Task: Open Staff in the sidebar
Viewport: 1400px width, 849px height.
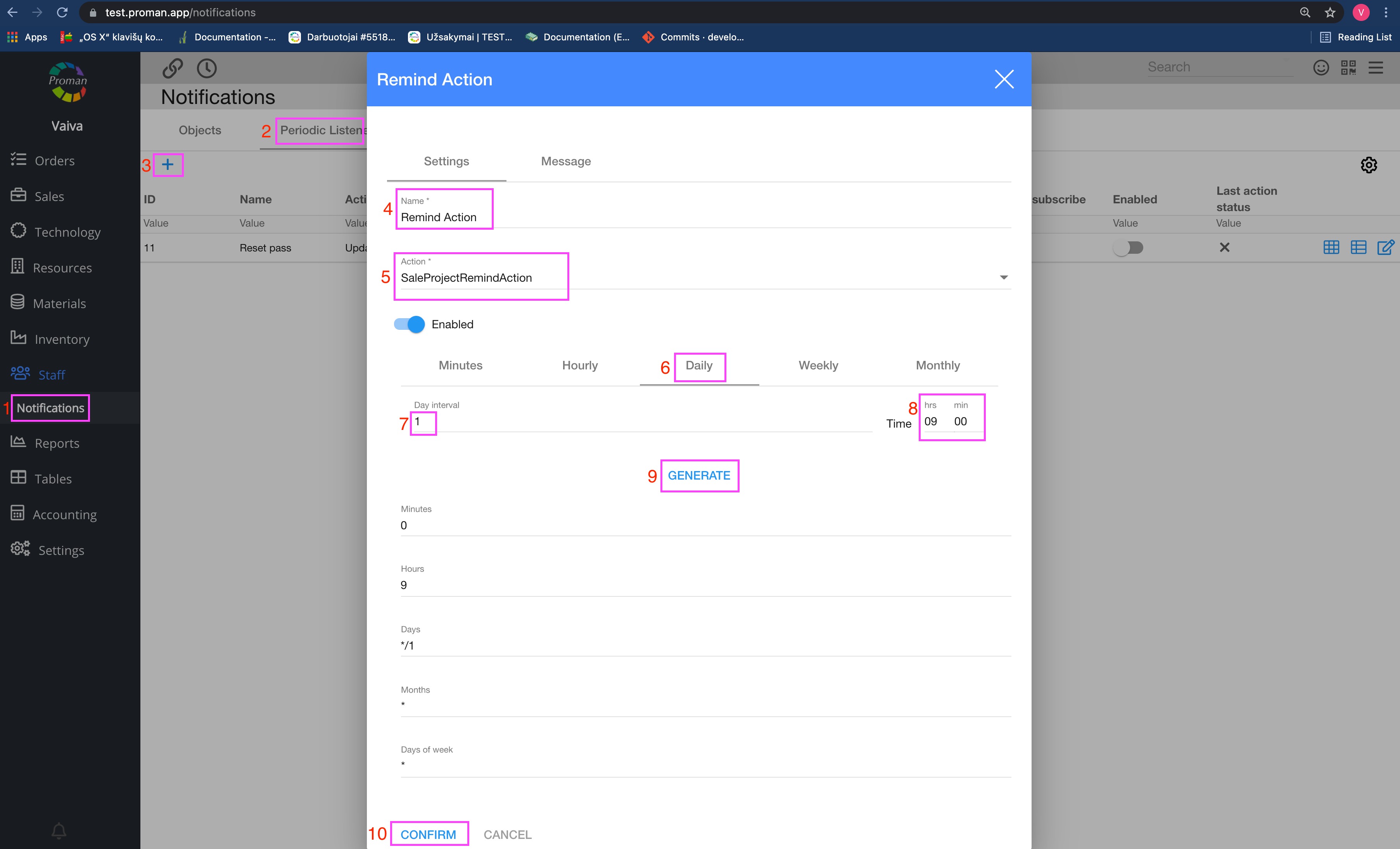Action: [51, 375]
